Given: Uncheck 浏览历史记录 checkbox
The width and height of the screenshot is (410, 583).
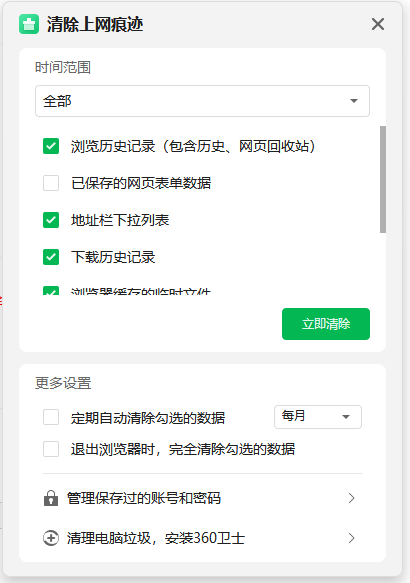Looking at the screenshot, I should [51, 146].
